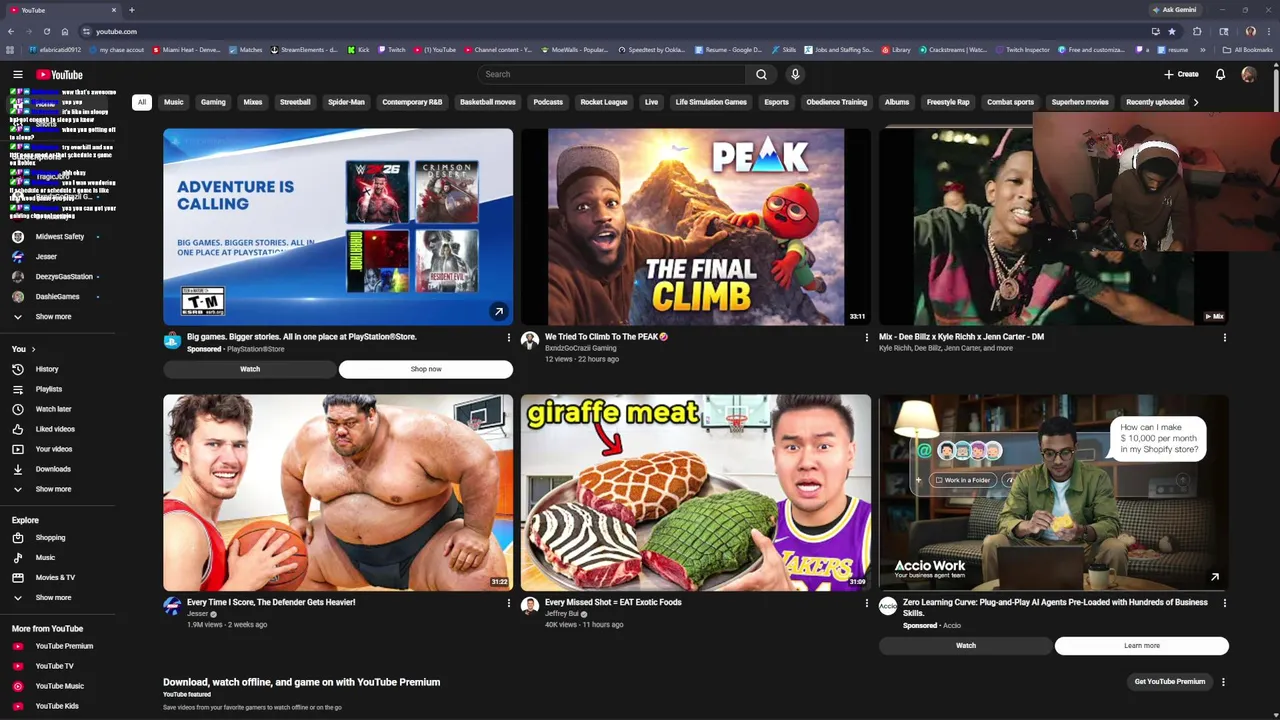
Task: Click the YouTube logo
Action: pos(60,75)
